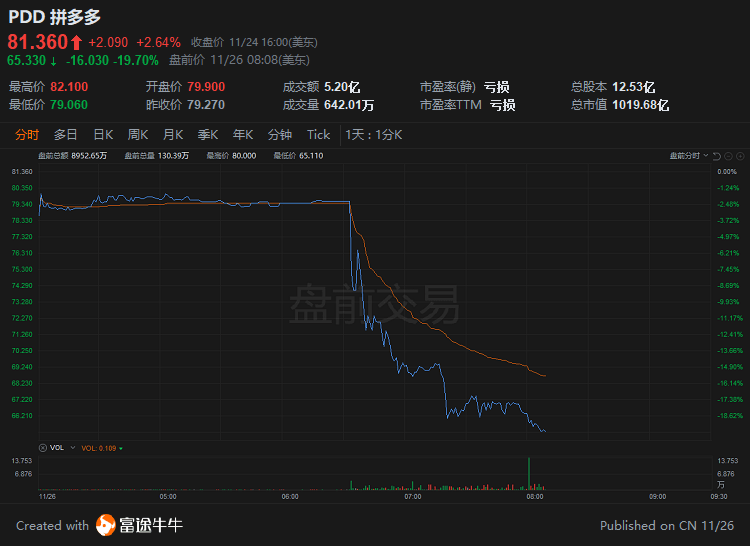Screen dimensions: 750x546
Task: Switch to the 分钟 tab
Action: (280, 135)
